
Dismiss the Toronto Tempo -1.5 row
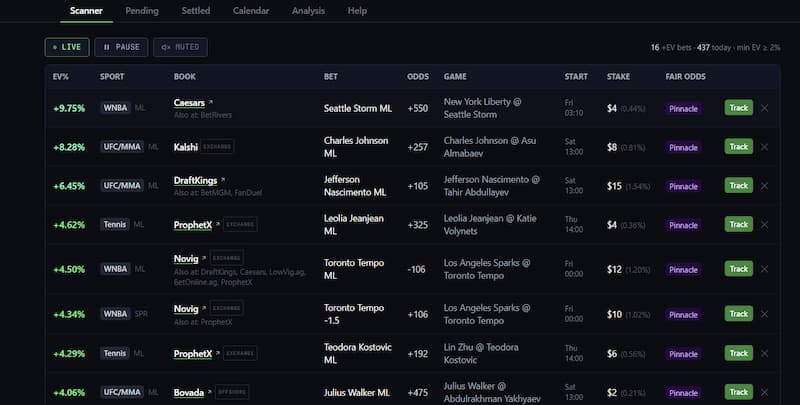tap(764, 314)
